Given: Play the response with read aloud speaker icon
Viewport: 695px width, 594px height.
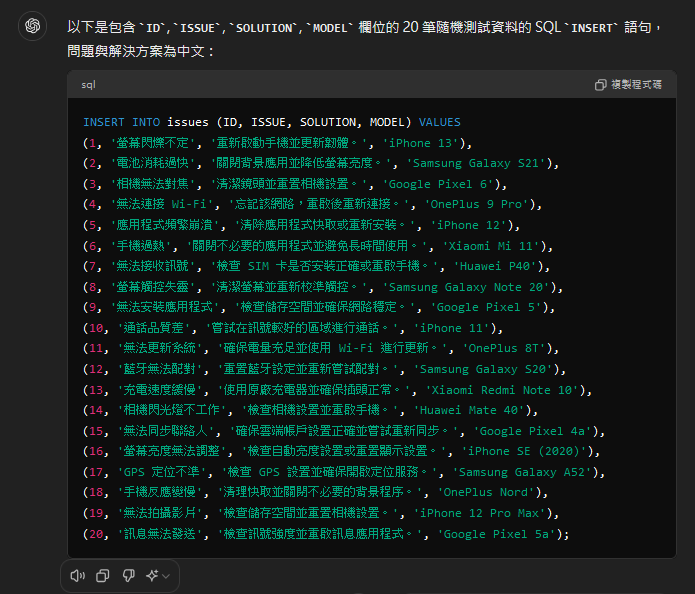Looking at the screenshot, I should click(x=77, y=576).
